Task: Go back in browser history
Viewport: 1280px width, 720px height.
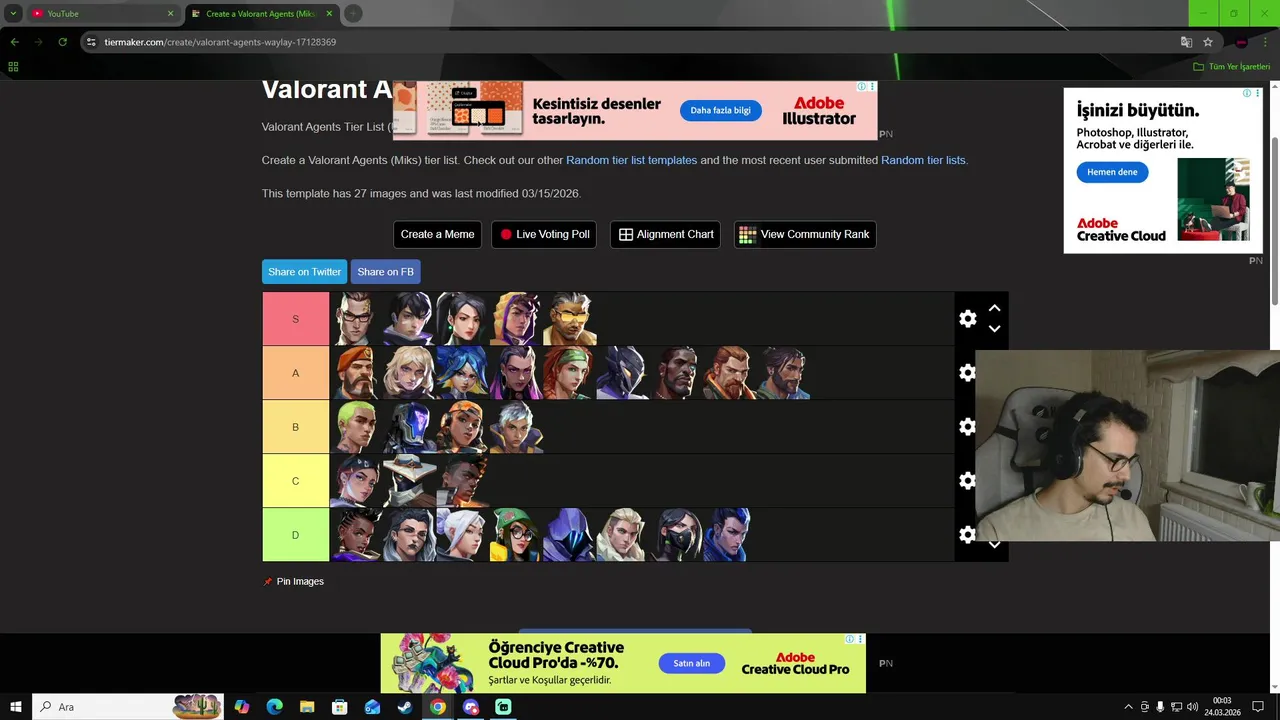Action: pos(14,42)
